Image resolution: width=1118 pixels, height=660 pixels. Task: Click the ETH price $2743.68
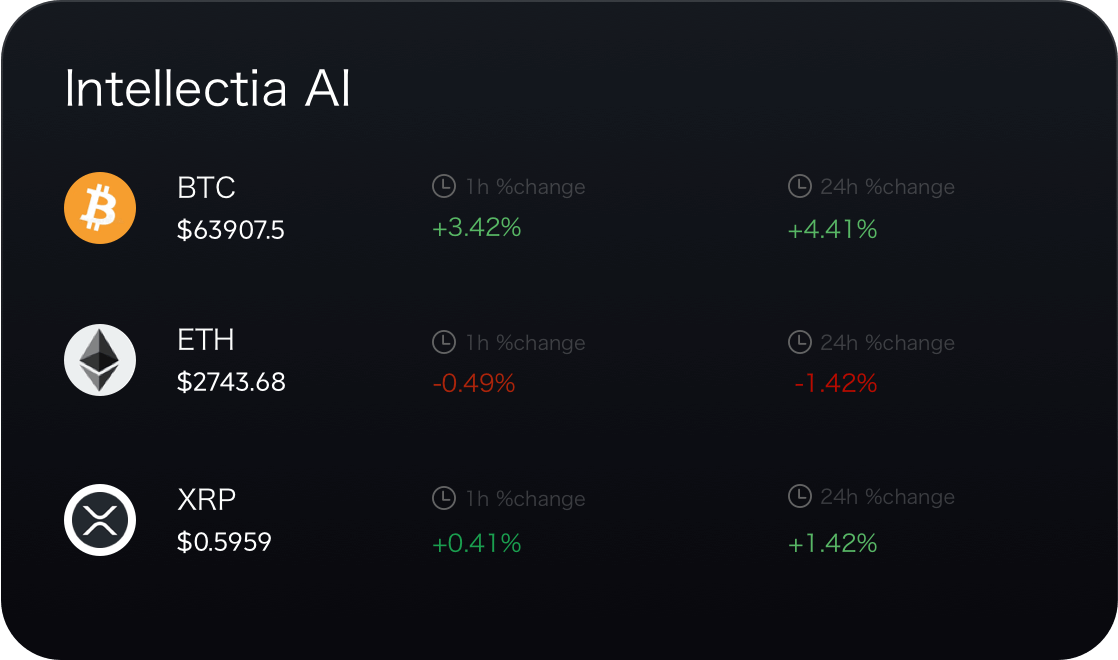coord(230,382)
